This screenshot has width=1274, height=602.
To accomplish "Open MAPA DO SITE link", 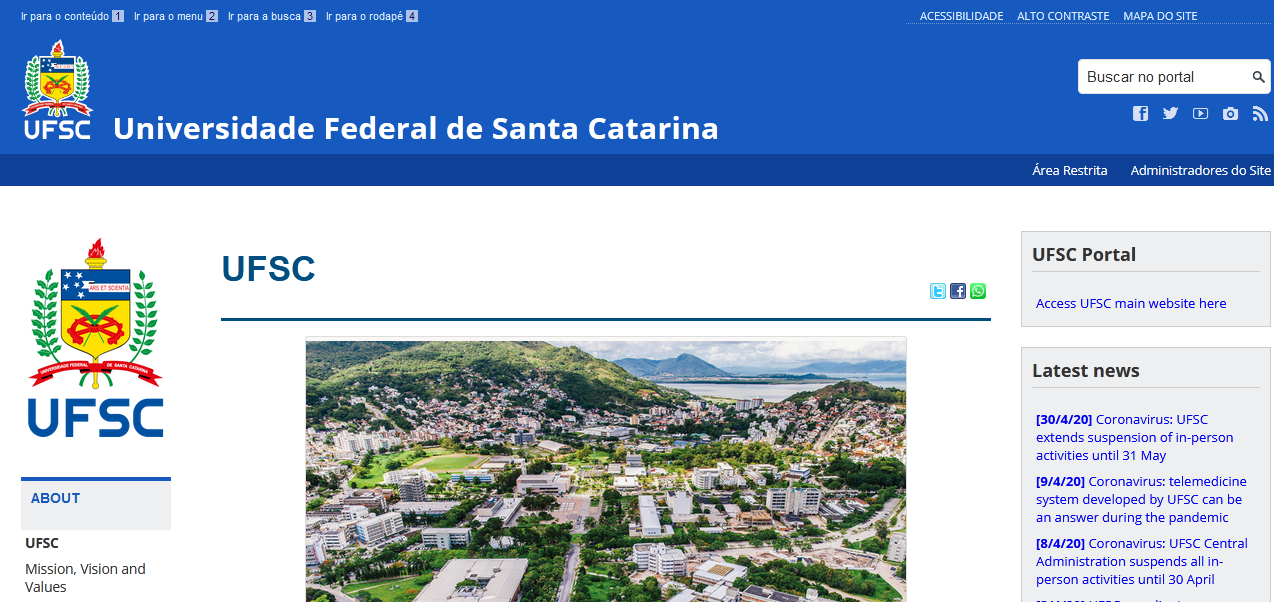I will (1160, 16).
